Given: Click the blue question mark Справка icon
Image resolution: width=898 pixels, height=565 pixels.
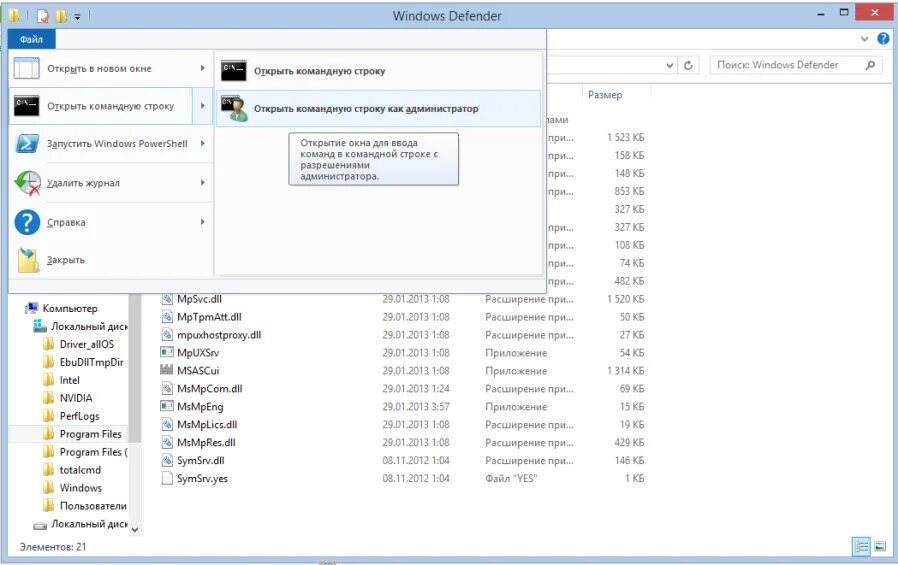Looking at the screenshot, I should click(x=27, y=222).
